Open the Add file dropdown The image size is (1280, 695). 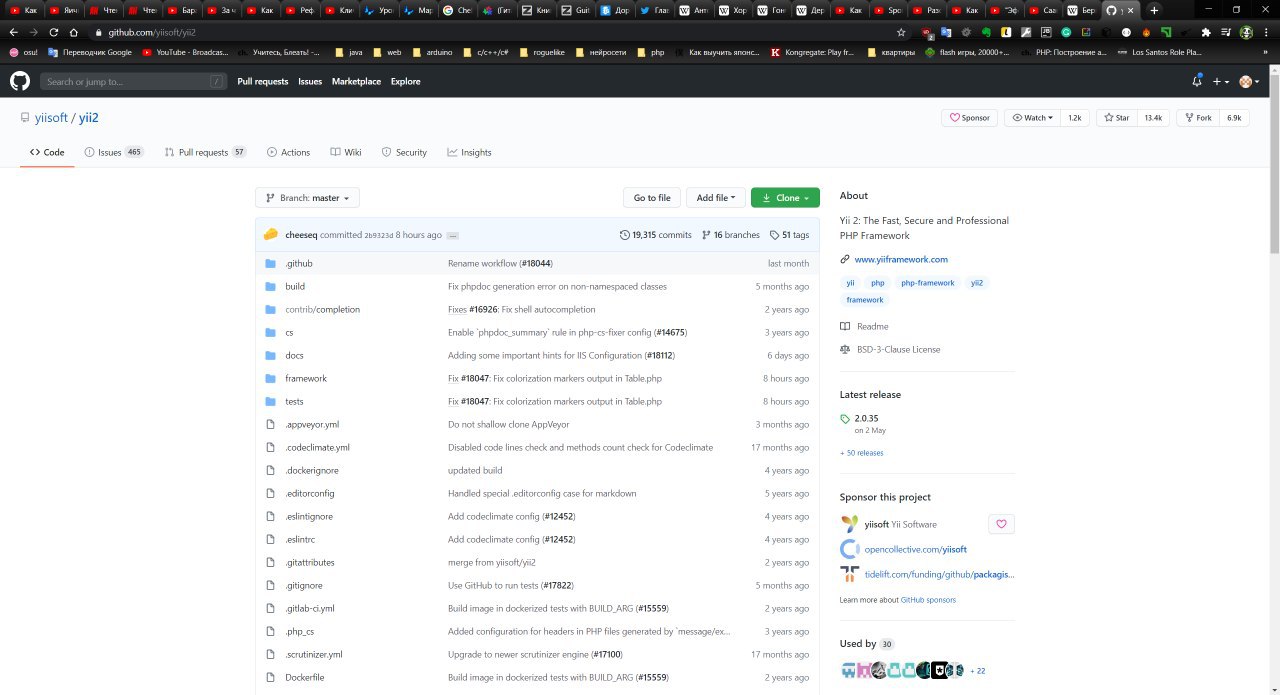tap(715, 197)
